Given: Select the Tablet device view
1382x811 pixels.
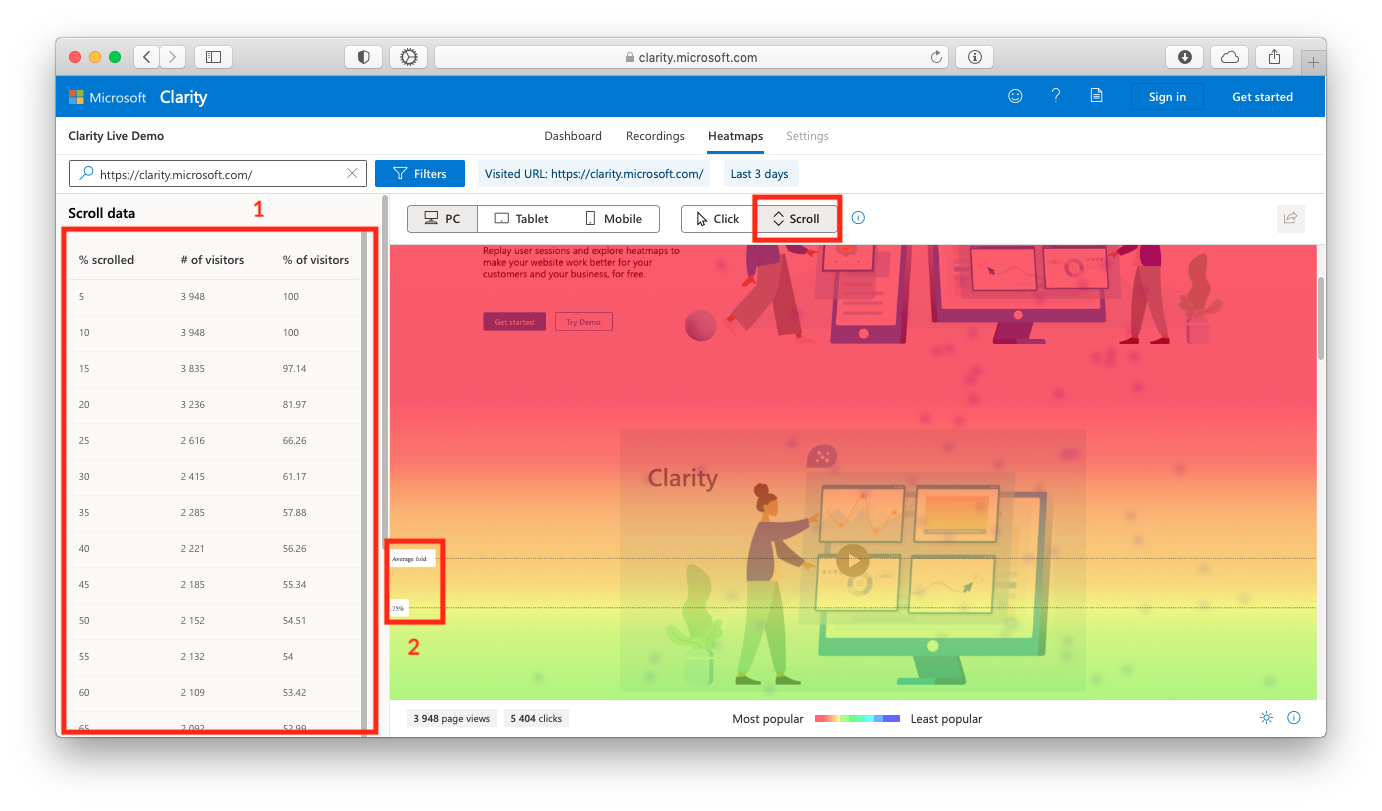Looking at the screenshot, I should [x=522, y=218].
